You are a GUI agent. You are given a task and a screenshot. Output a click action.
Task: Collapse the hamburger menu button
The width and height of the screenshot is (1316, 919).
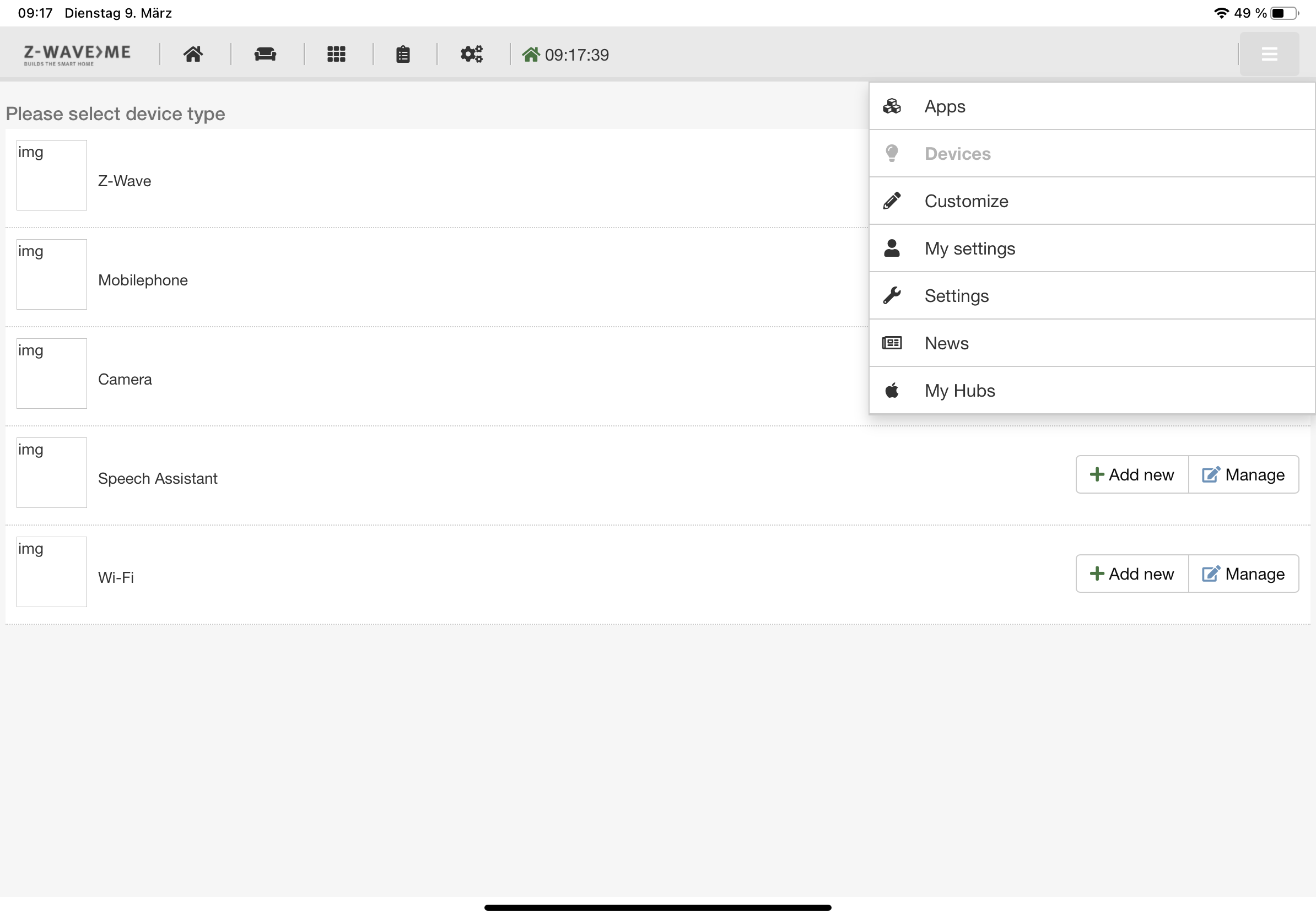point(1269,55)
